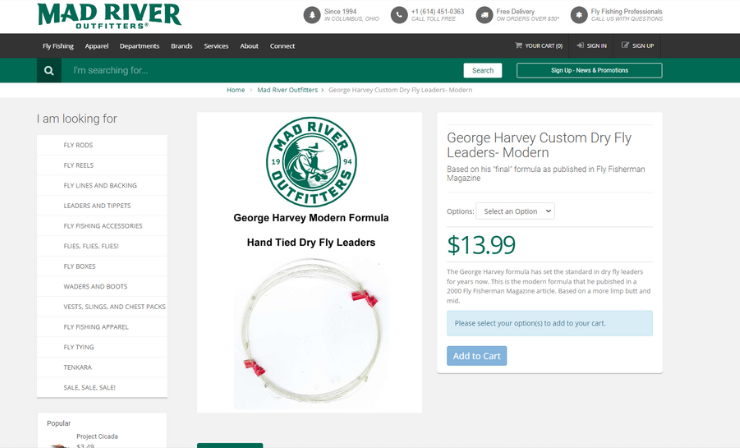
Task: Click the Home breadcrumb link
Action: tap(235, 90)
